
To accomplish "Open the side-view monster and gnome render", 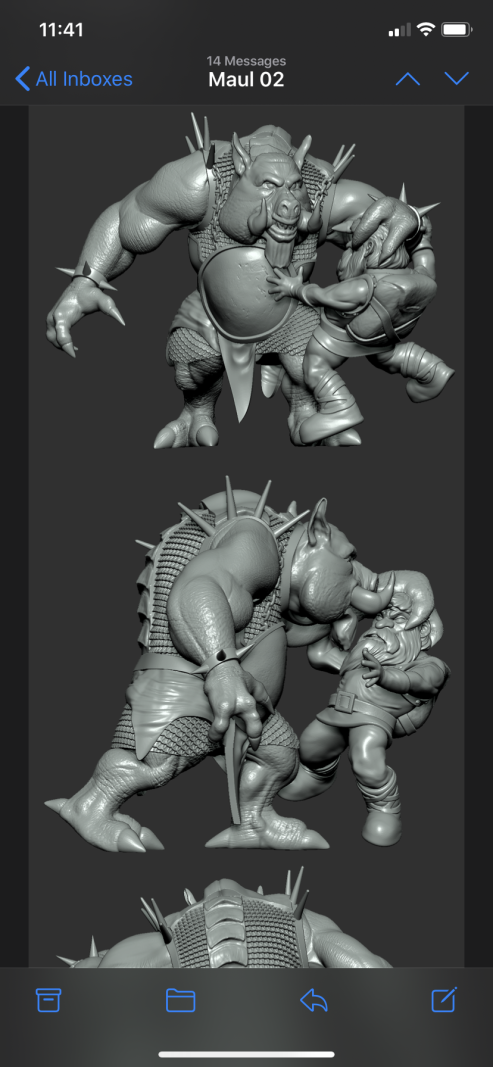I will (x=246, y=663).
